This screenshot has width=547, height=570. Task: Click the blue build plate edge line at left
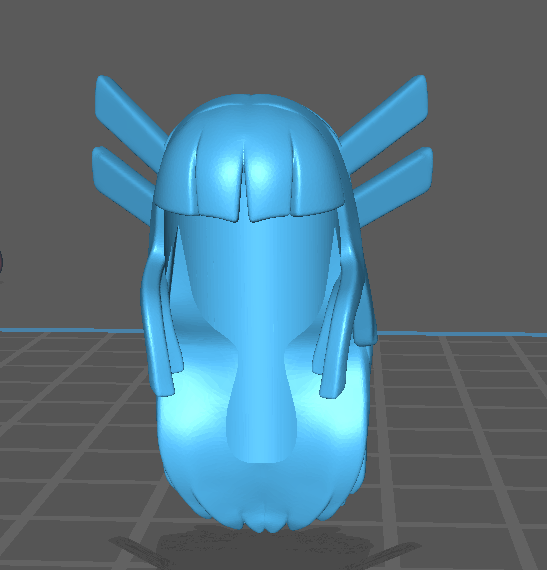point(71,330)
